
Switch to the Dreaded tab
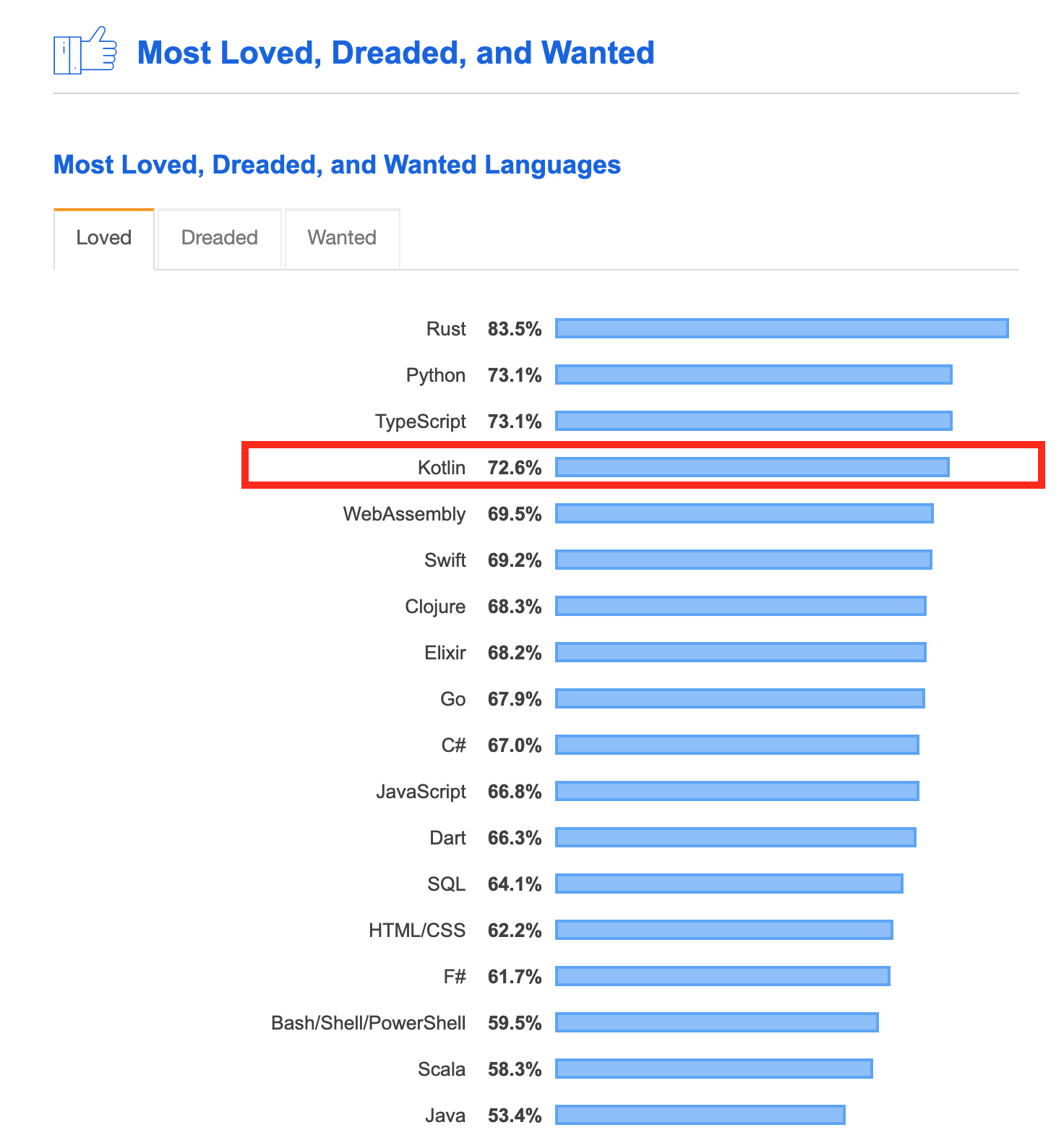219,238
